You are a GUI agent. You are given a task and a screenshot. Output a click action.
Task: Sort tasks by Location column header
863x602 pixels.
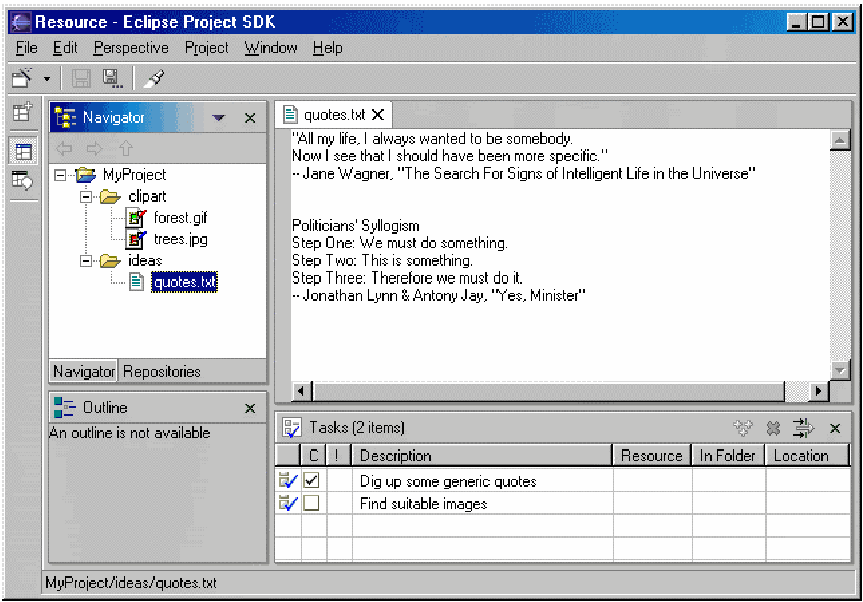point(807,456)
